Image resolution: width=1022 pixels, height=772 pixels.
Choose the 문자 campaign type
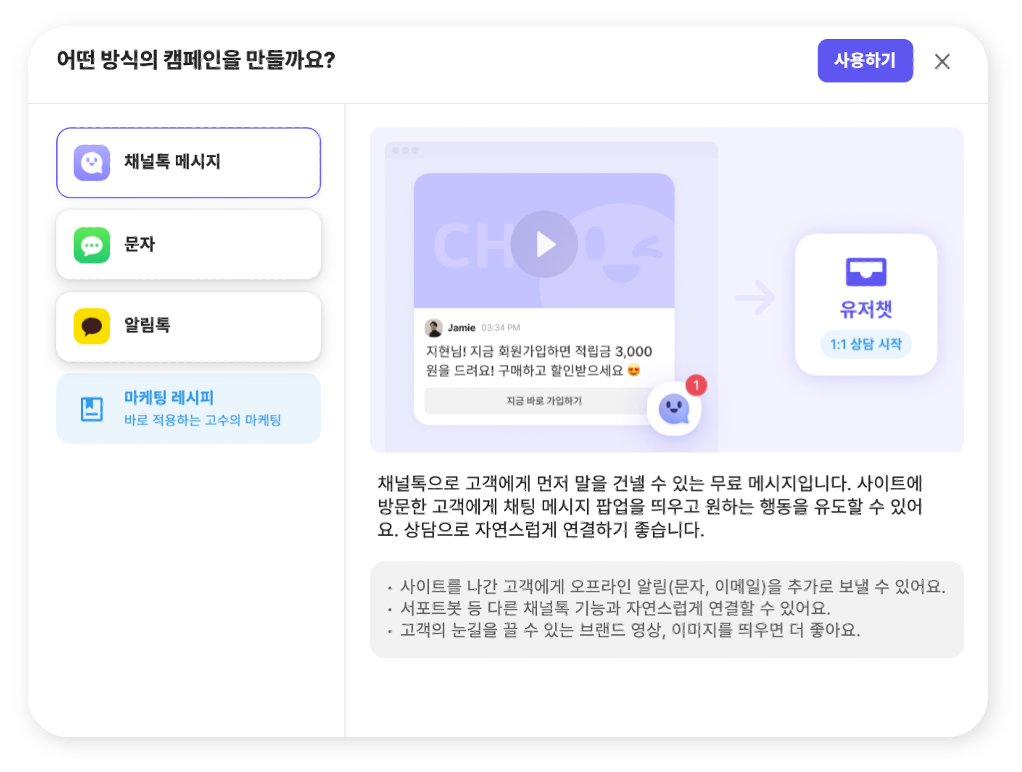tap(188, 243)
